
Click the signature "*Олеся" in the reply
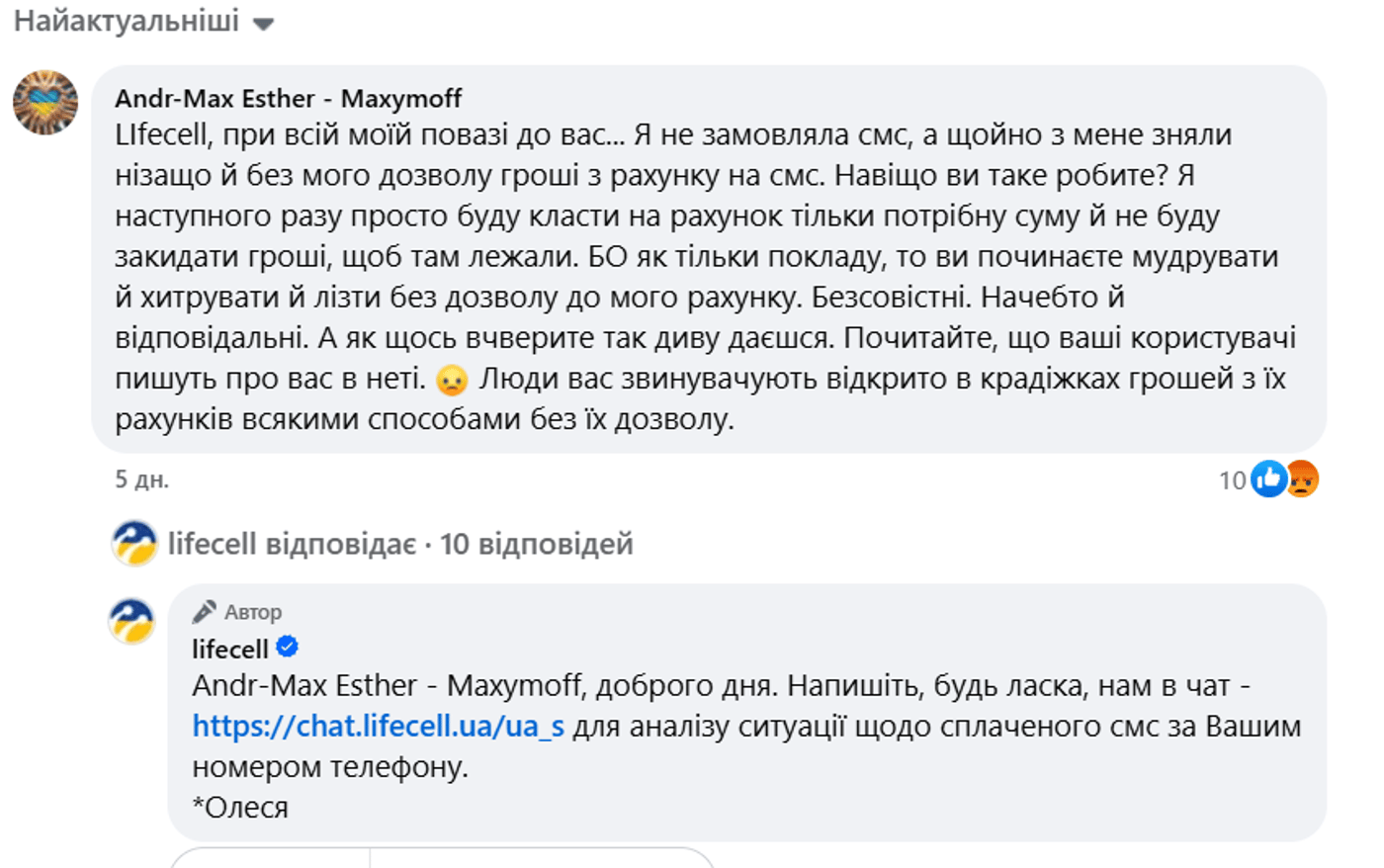[x=240, y=807]
